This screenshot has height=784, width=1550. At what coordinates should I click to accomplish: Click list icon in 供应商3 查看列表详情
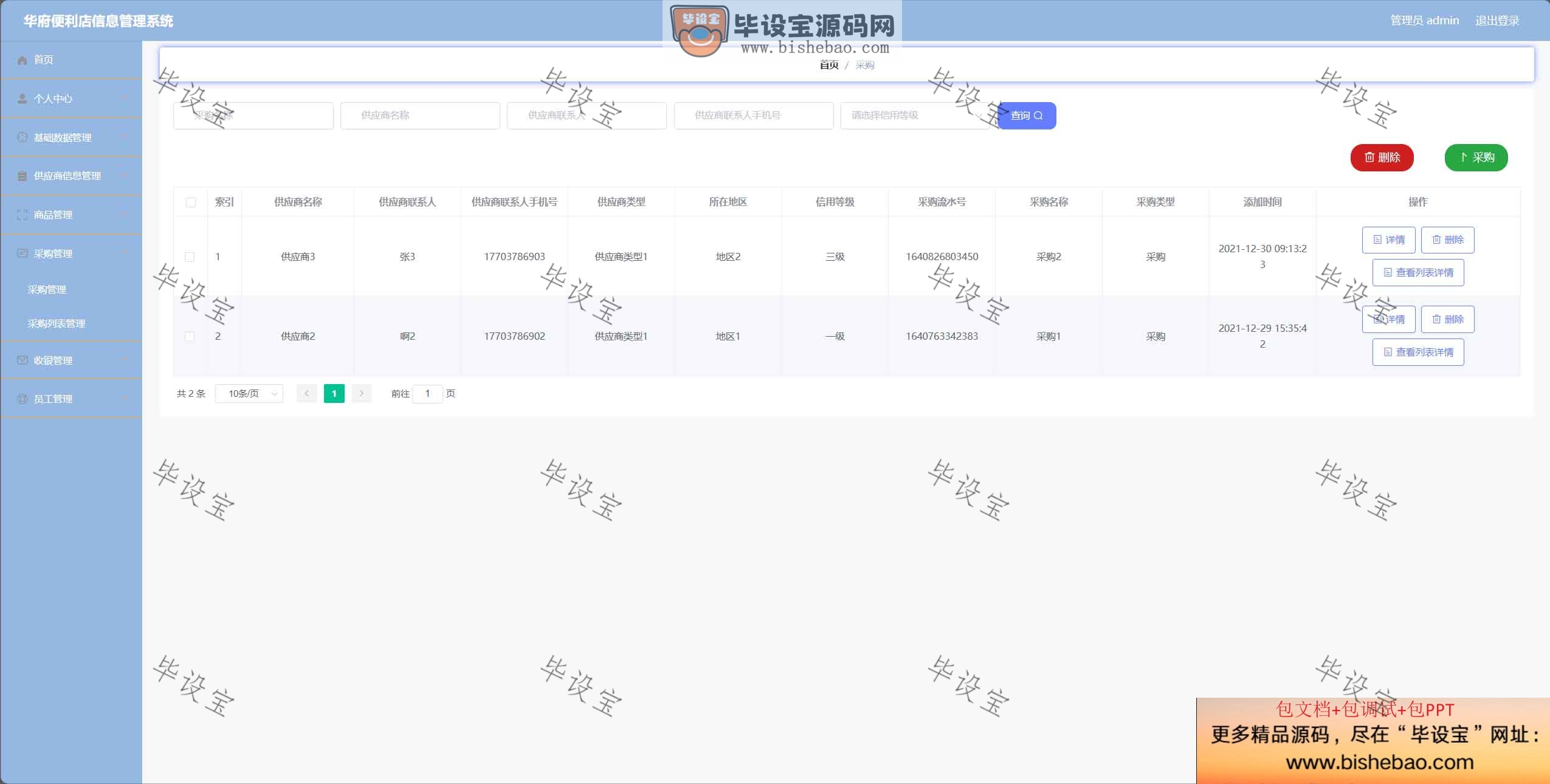point(1388,272)
